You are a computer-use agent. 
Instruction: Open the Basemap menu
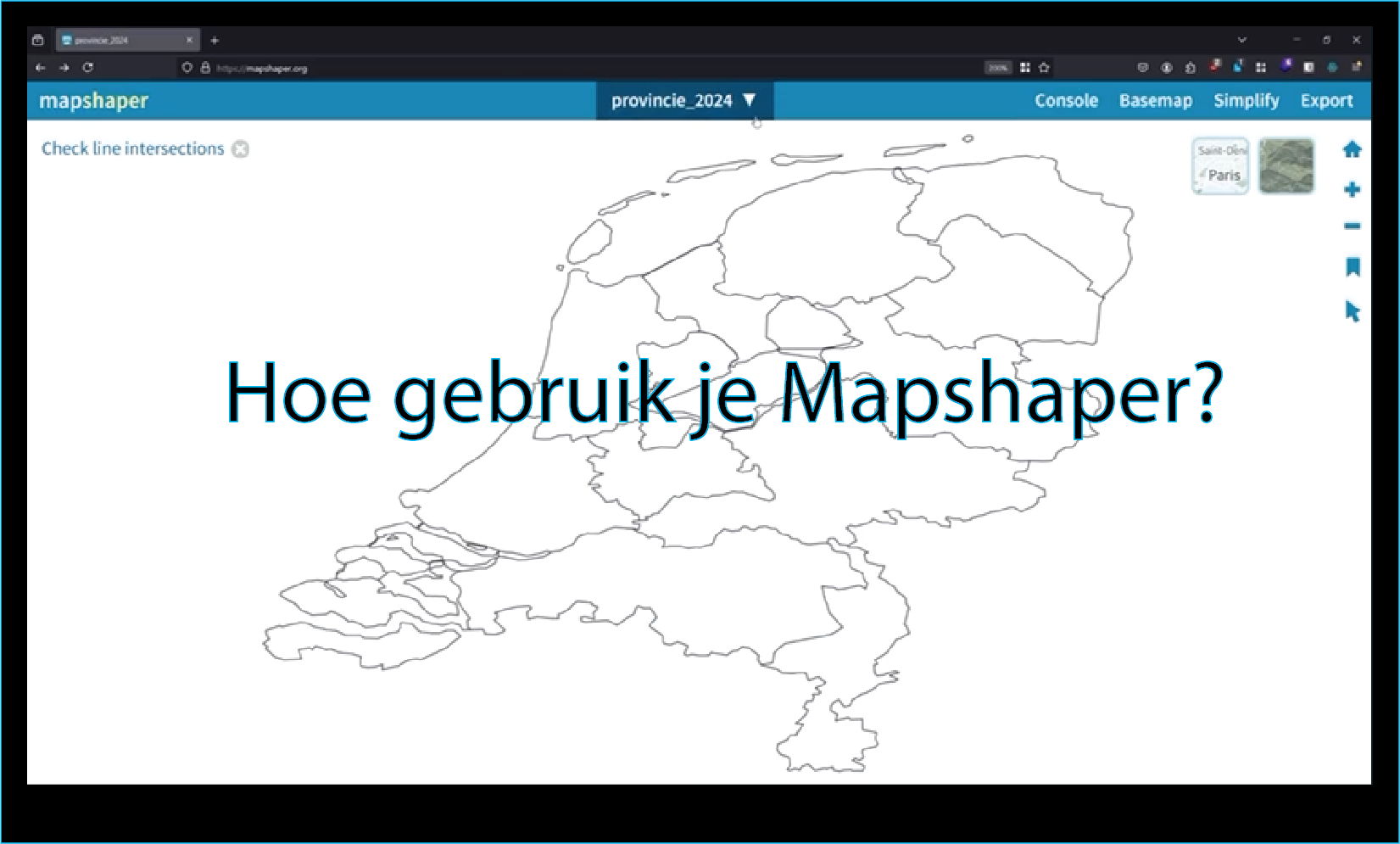1155,100
